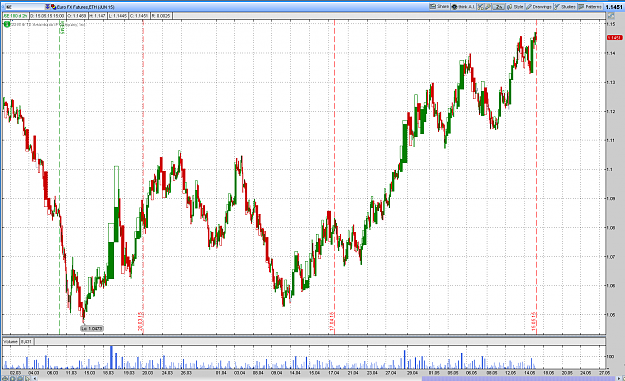The height and width of the screenshot is (381, 625).
Task: Open the thinkBack A.I. tool
Action: [x=463, y=7]
